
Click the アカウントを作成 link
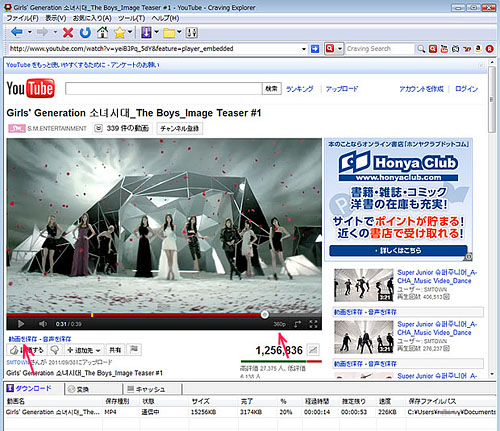coord(421,89)
